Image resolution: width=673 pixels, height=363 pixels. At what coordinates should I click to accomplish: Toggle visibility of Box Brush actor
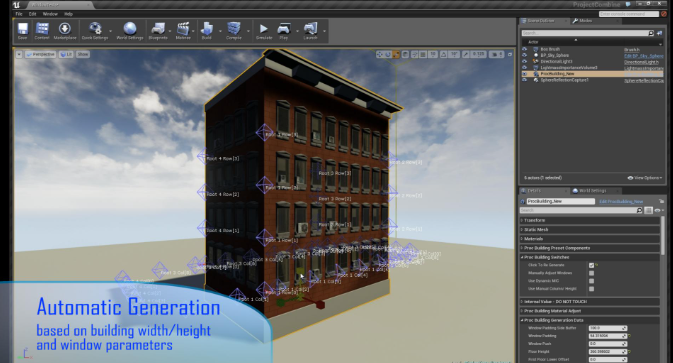[x=524, y=49]
